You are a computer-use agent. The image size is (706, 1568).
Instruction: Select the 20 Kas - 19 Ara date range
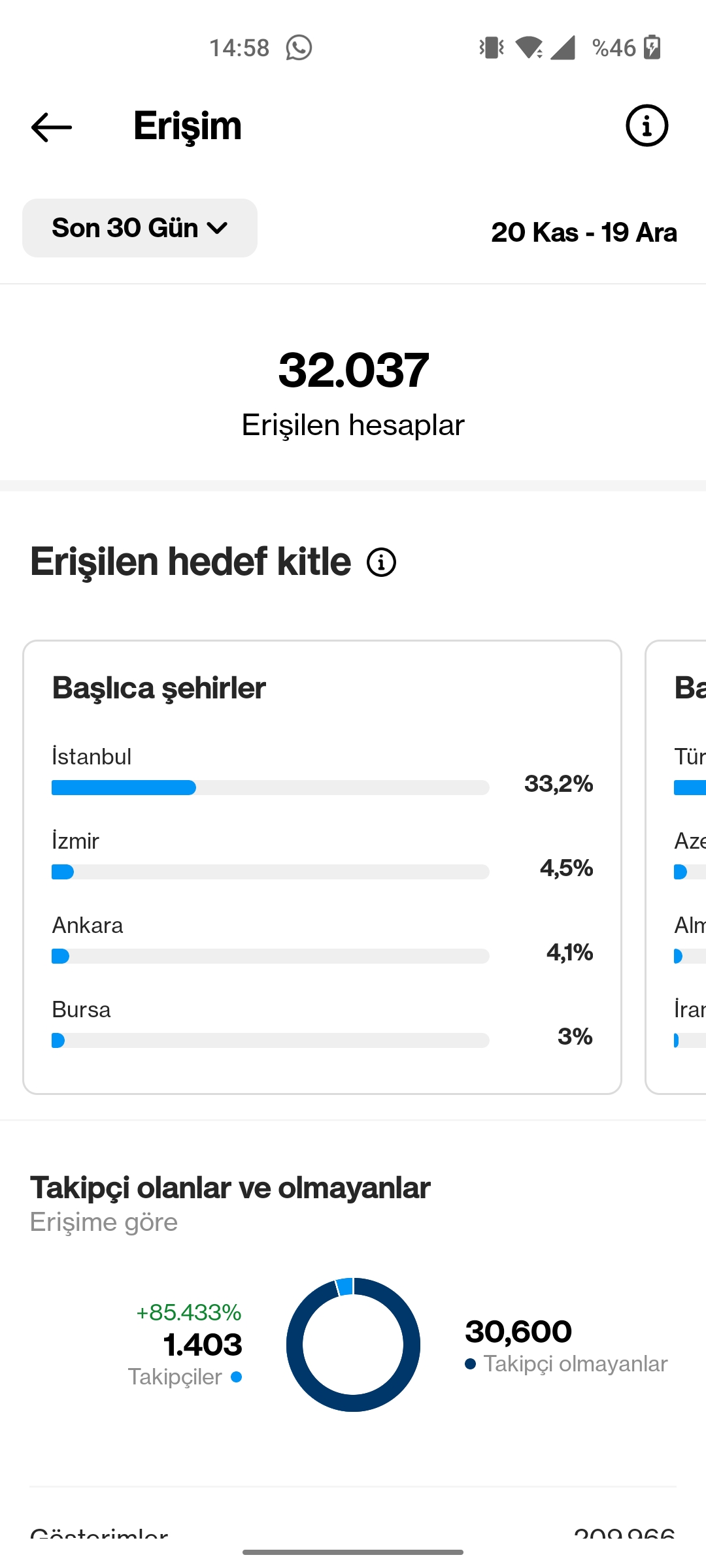(584, 232)
